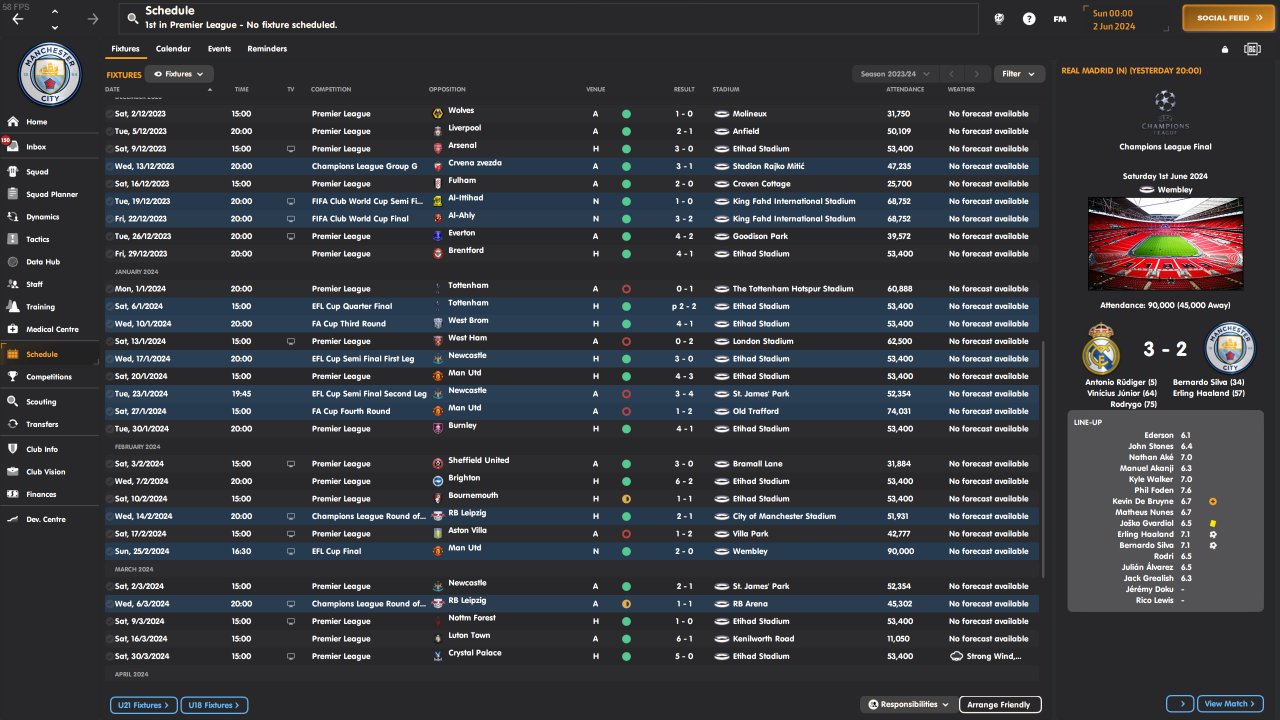Toggle reminder circle for Tue 26/12/2023 Everton

[x=111, y=237]
